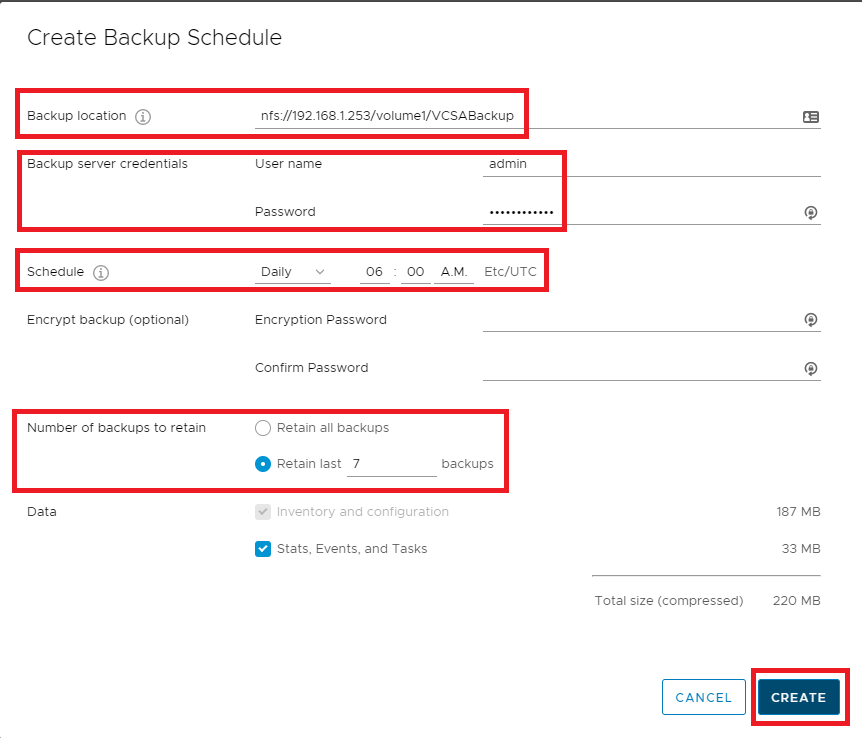Click the schedule hour field showing 06
The image size is (862, 738).
[x=374, y=272]
